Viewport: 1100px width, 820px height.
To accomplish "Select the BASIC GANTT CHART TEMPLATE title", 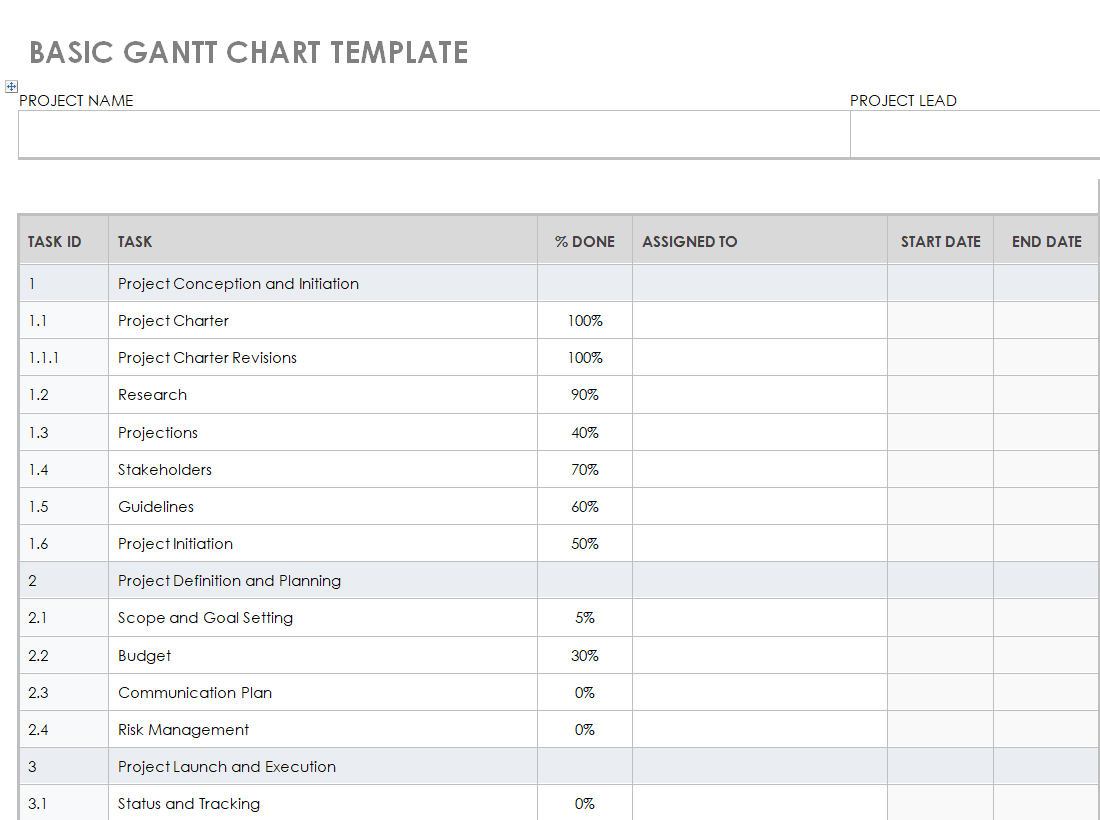I will point(248,53).
